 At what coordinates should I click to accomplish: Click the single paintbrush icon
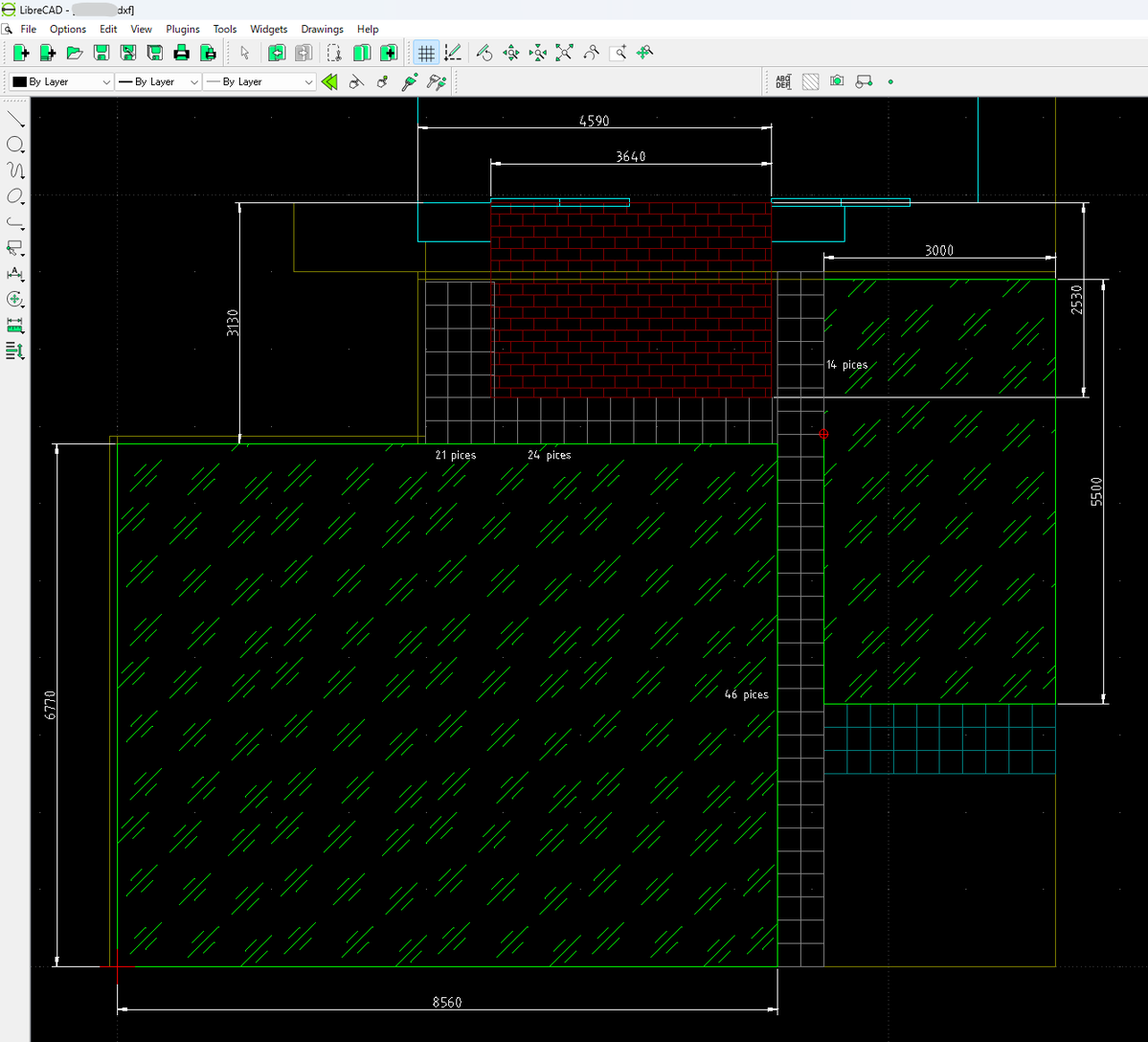(410, 82)
